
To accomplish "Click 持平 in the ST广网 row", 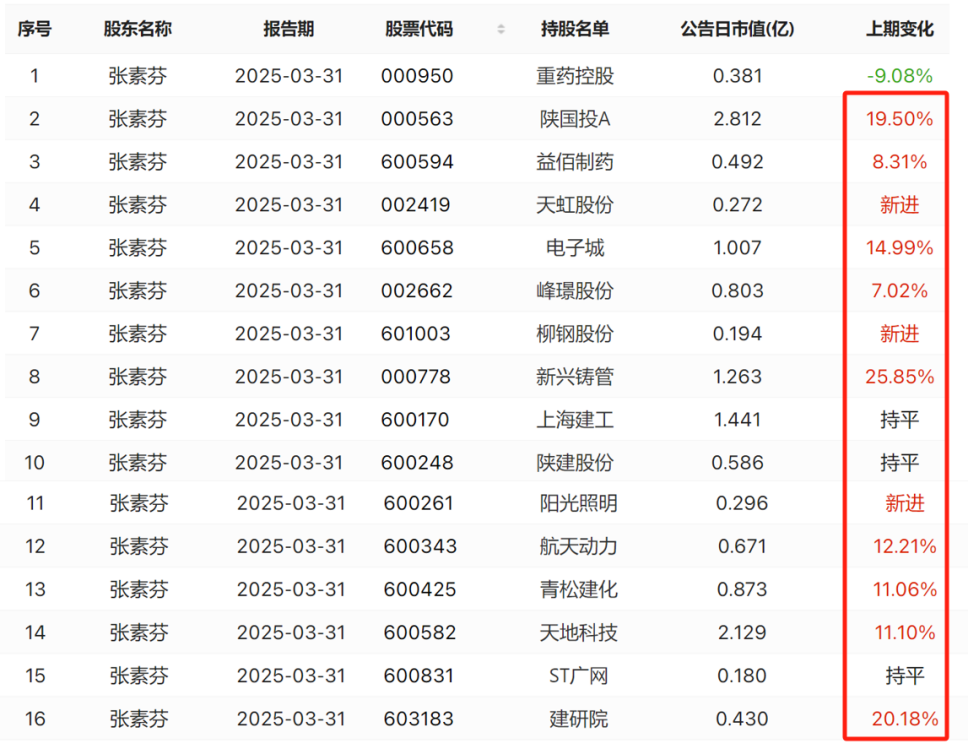I will 904,676.
